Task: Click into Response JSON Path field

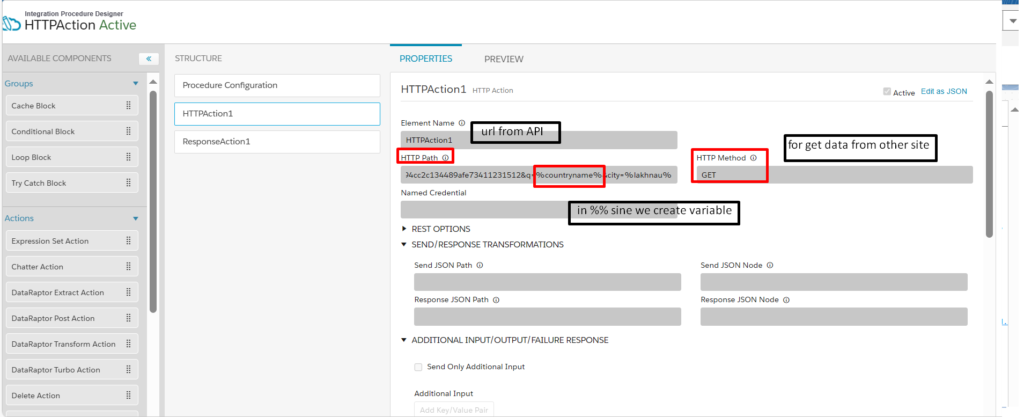Action: 547,317
